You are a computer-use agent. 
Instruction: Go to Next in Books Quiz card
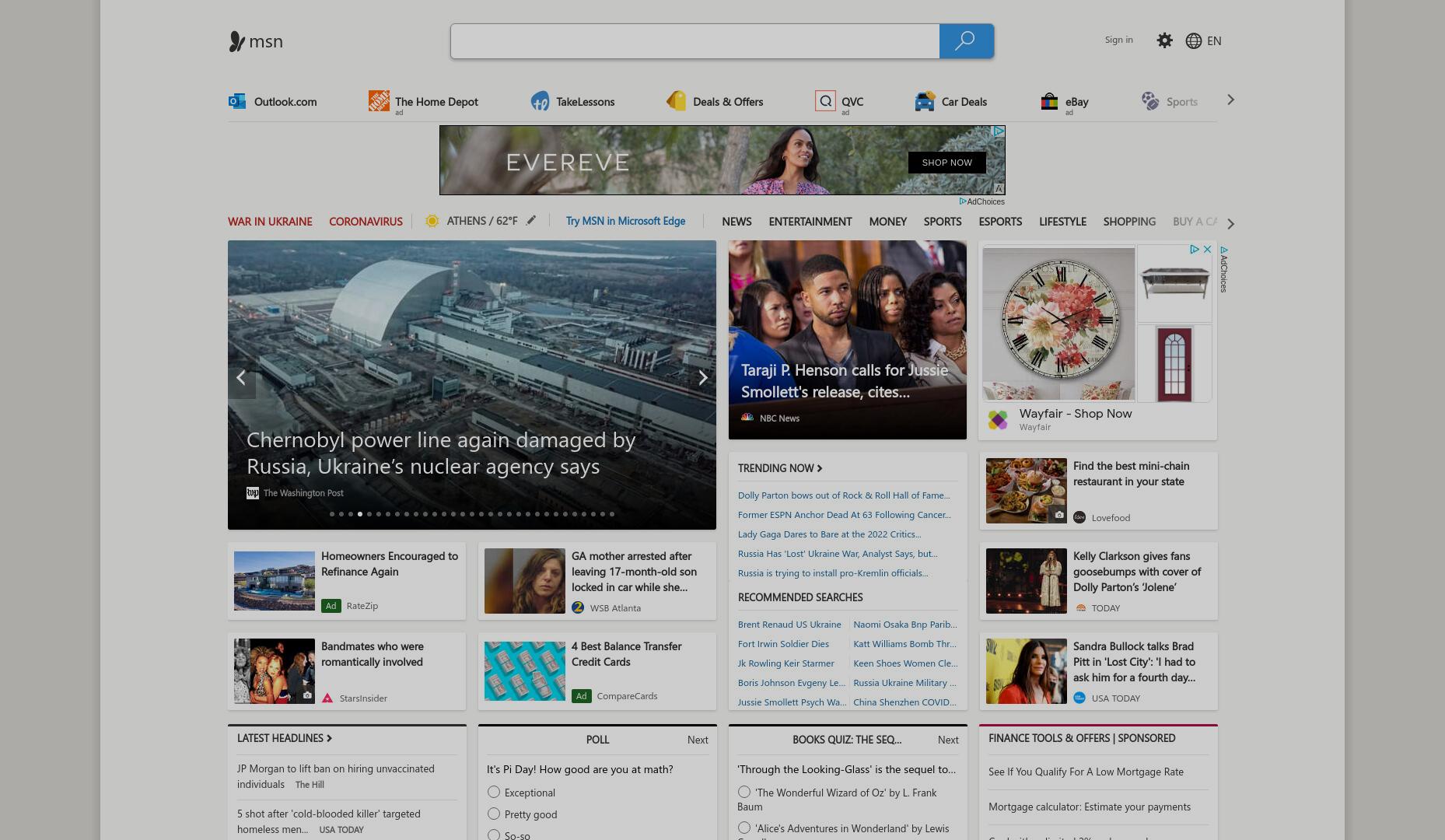948,740
